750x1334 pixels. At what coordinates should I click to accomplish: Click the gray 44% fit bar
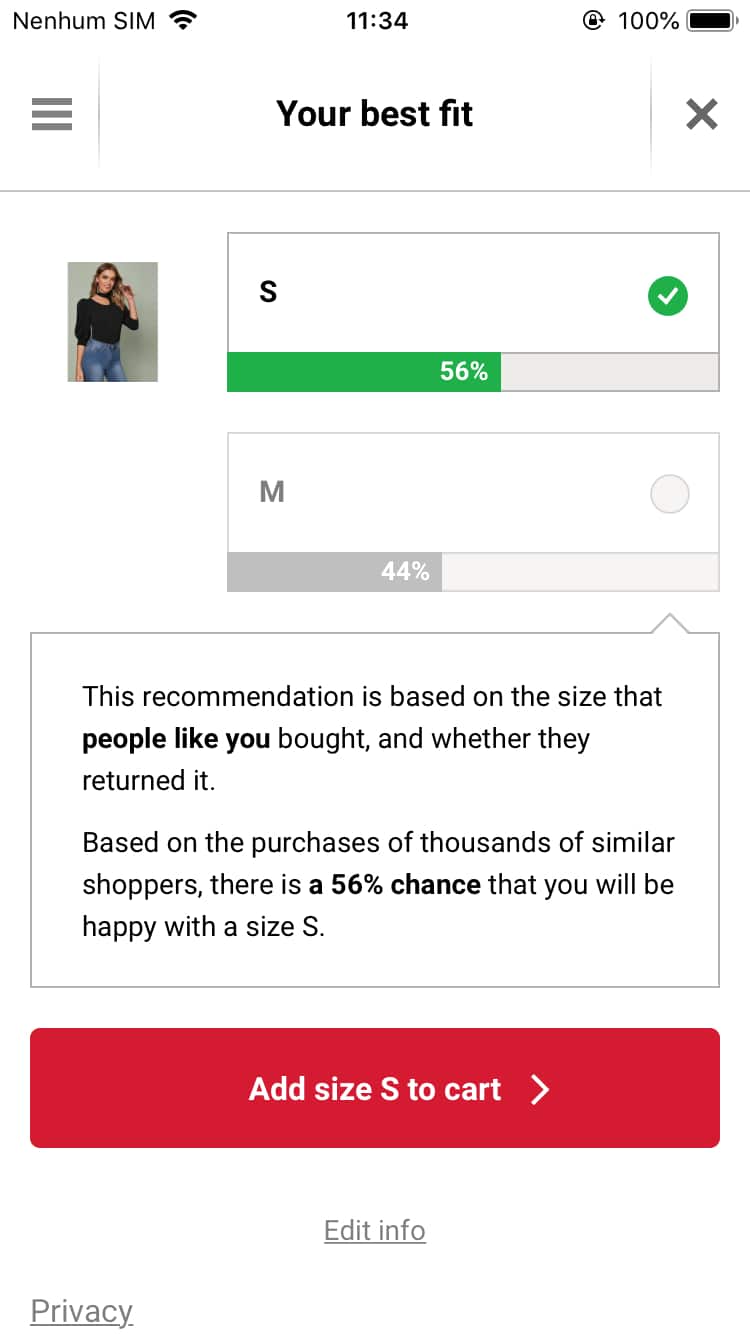335,572
